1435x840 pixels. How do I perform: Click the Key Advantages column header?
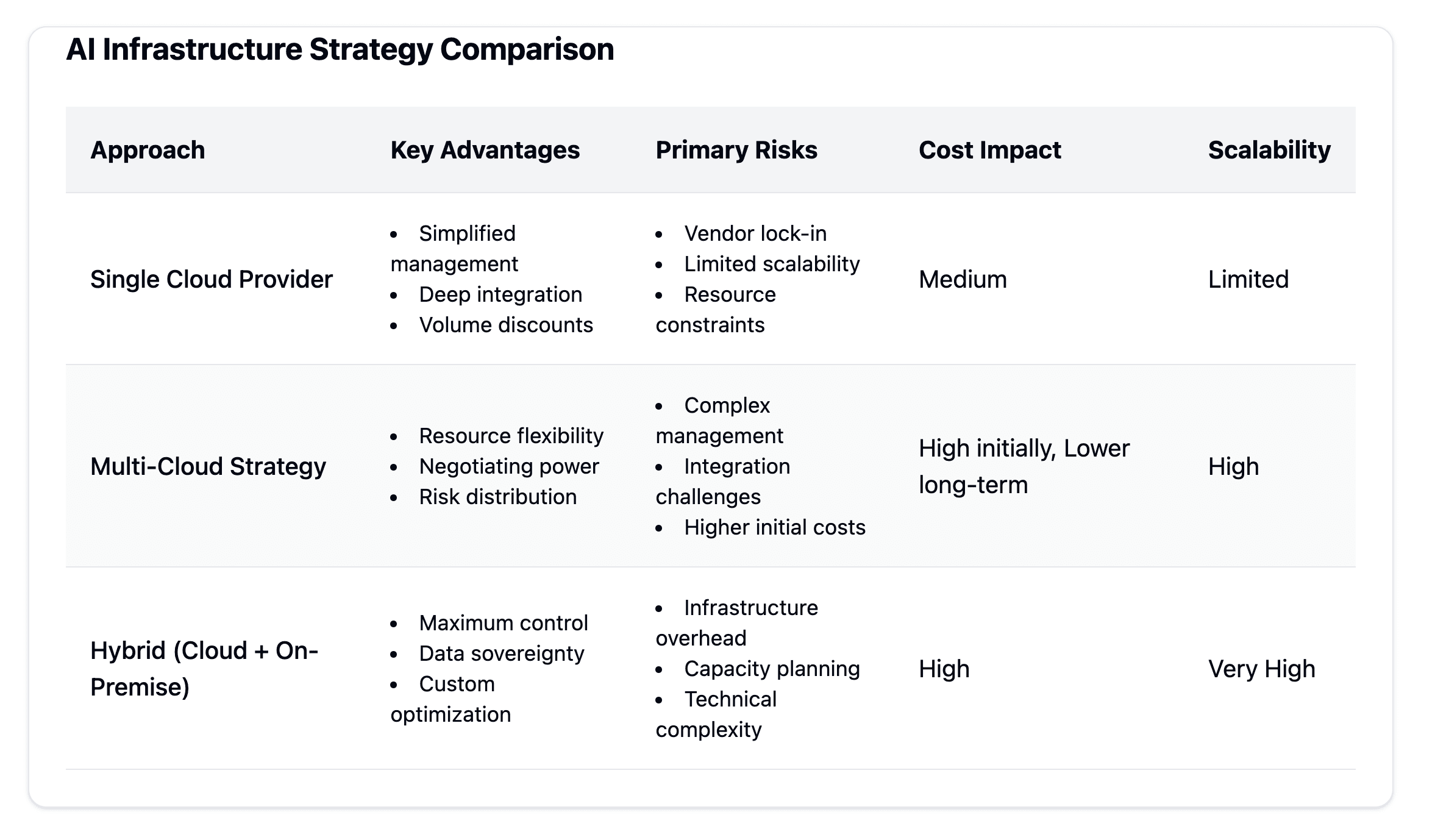click(485, 150)
